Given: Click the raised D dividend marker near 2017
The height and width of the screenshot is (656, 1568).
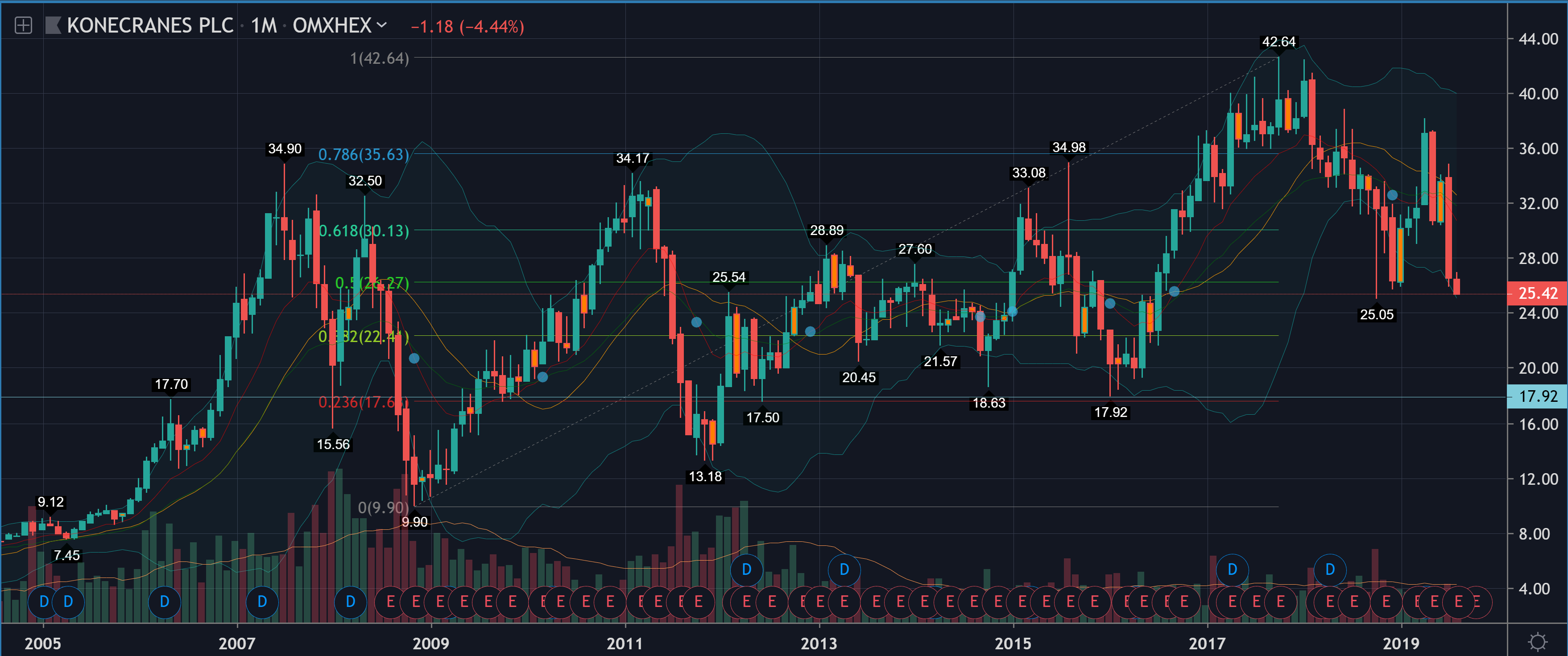Looking at the screenshot, I should [1232, 569].
